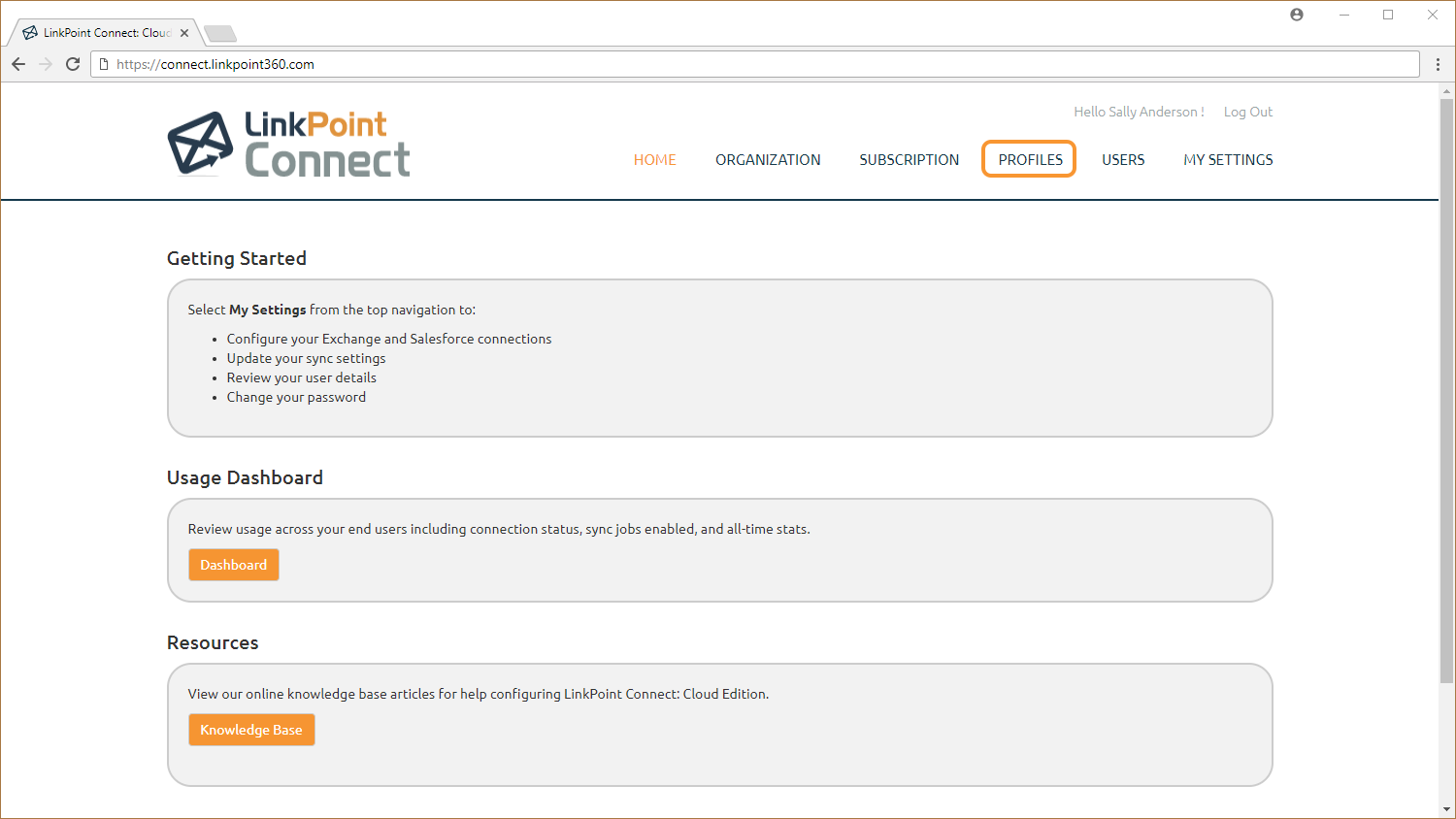Viewport: 1456px width, 819px height.
Task: Click the Resources heading
Action: pos(213,642)
